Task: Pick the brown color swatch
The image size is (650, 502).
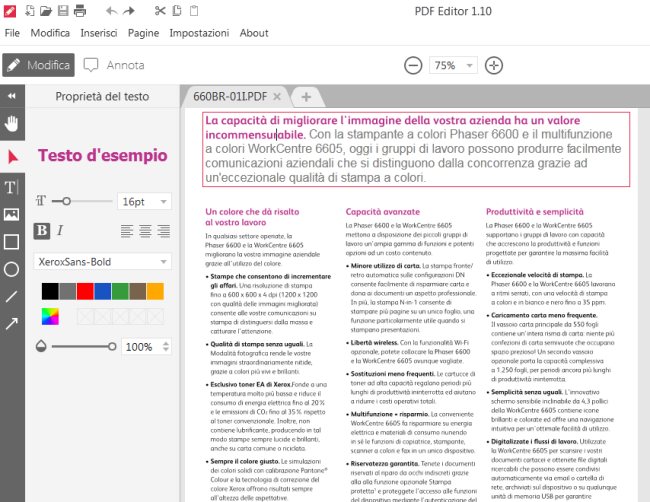Action: (x=137, y=291)
